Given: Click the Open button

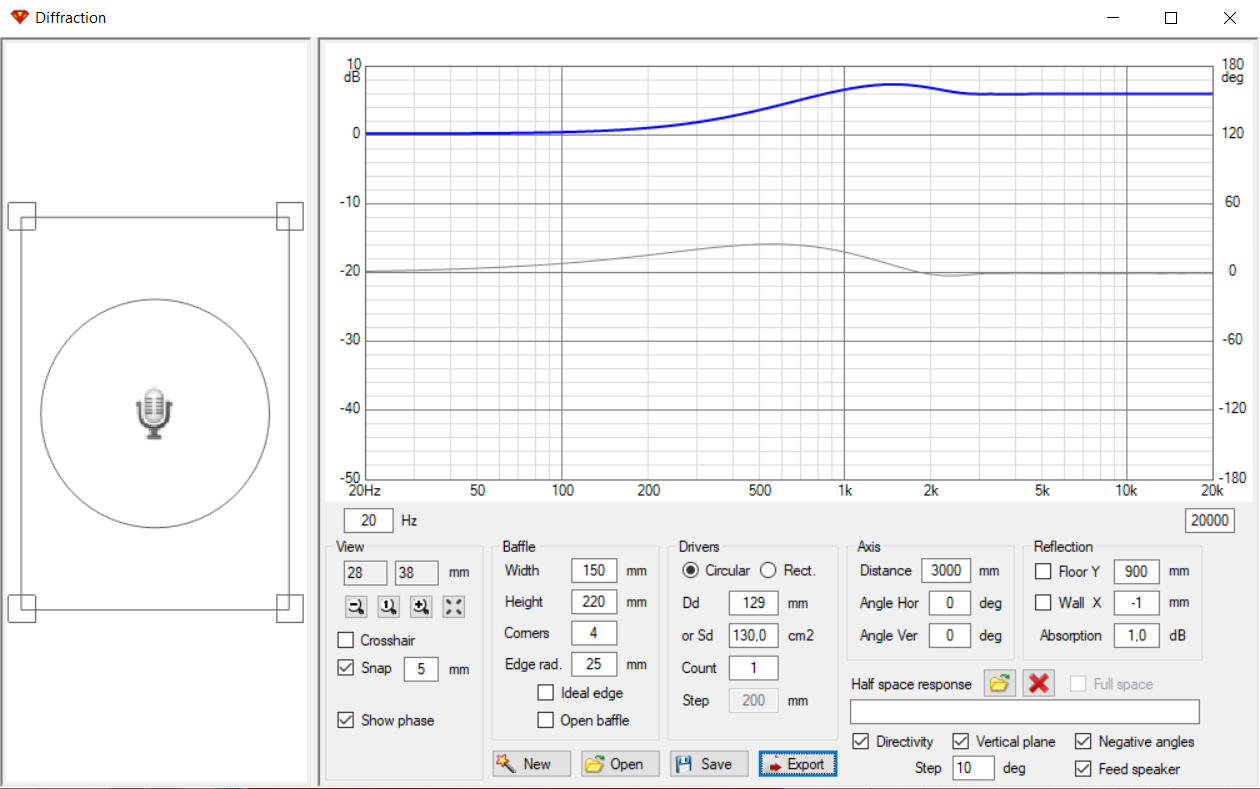Looking at the screenshot, I should [x=620, y=764].
